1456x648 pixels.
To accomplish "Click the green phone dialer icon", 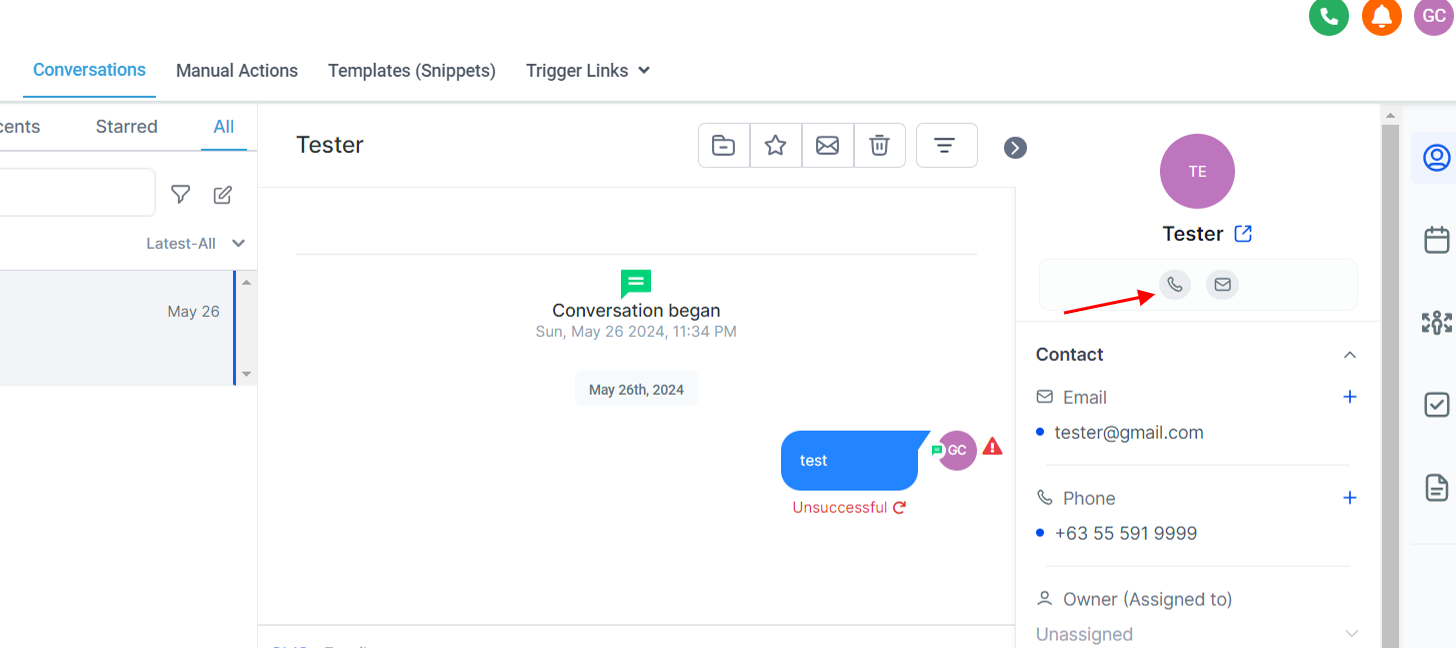I will 1328,17.
